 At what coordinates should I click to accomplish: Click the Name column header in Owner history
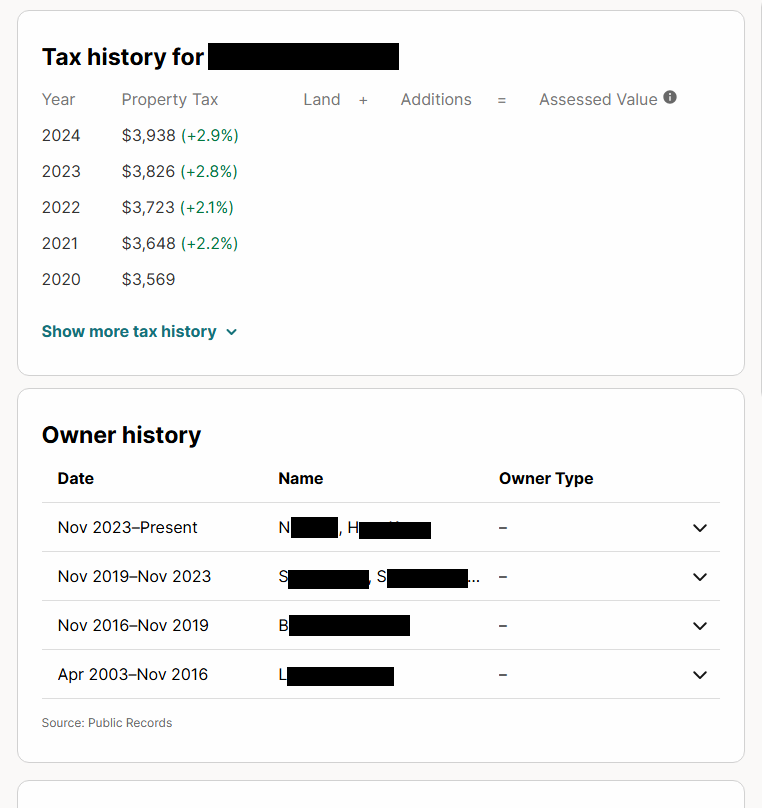click(x=301, y=479)
